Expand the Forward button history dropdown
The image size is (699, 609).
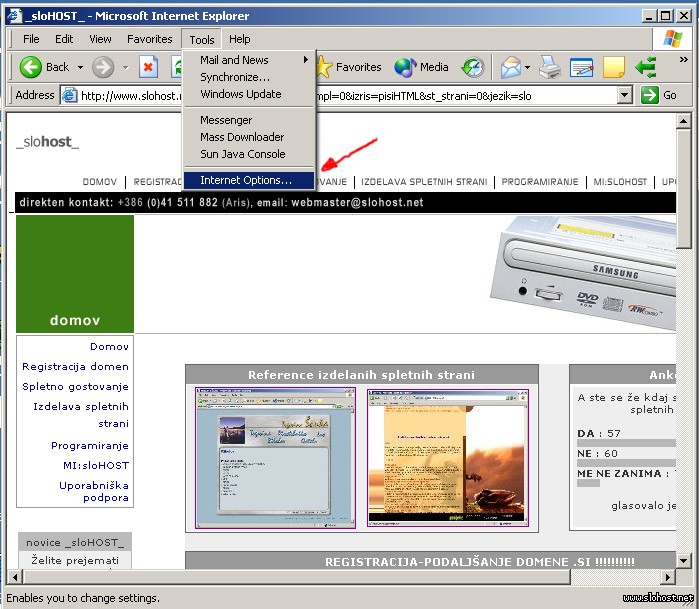(x=126, y=67)
